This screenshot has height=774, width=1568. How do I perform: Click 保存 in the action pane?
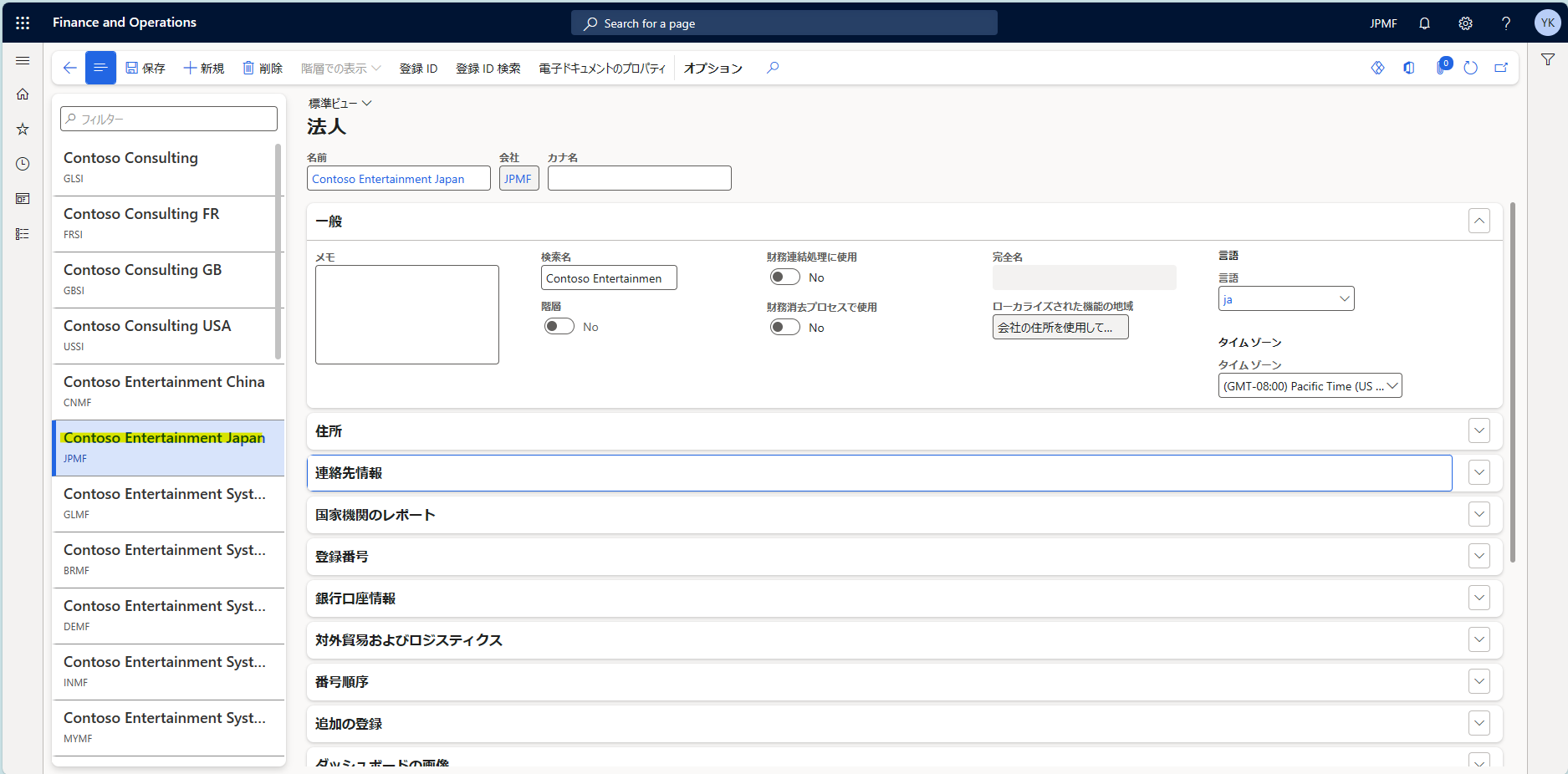[x=146, y=68]
